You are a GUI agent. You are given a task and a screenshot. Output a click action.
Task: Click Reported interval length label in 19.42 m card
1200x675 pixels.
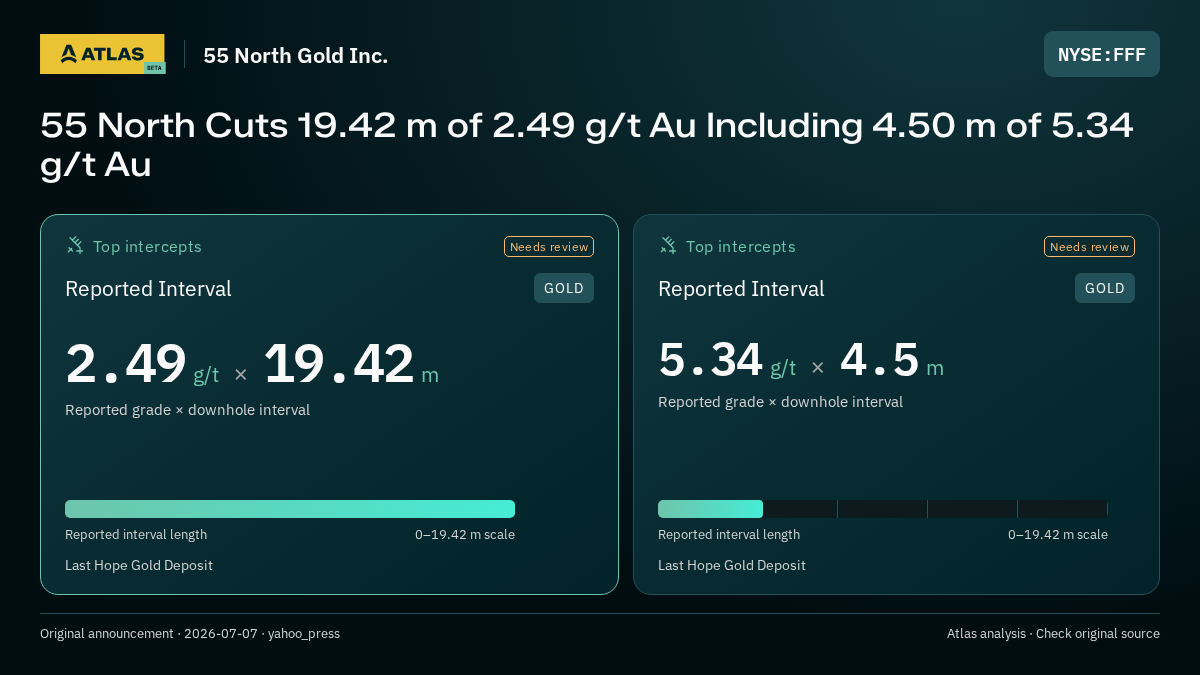tap(136, 535)
